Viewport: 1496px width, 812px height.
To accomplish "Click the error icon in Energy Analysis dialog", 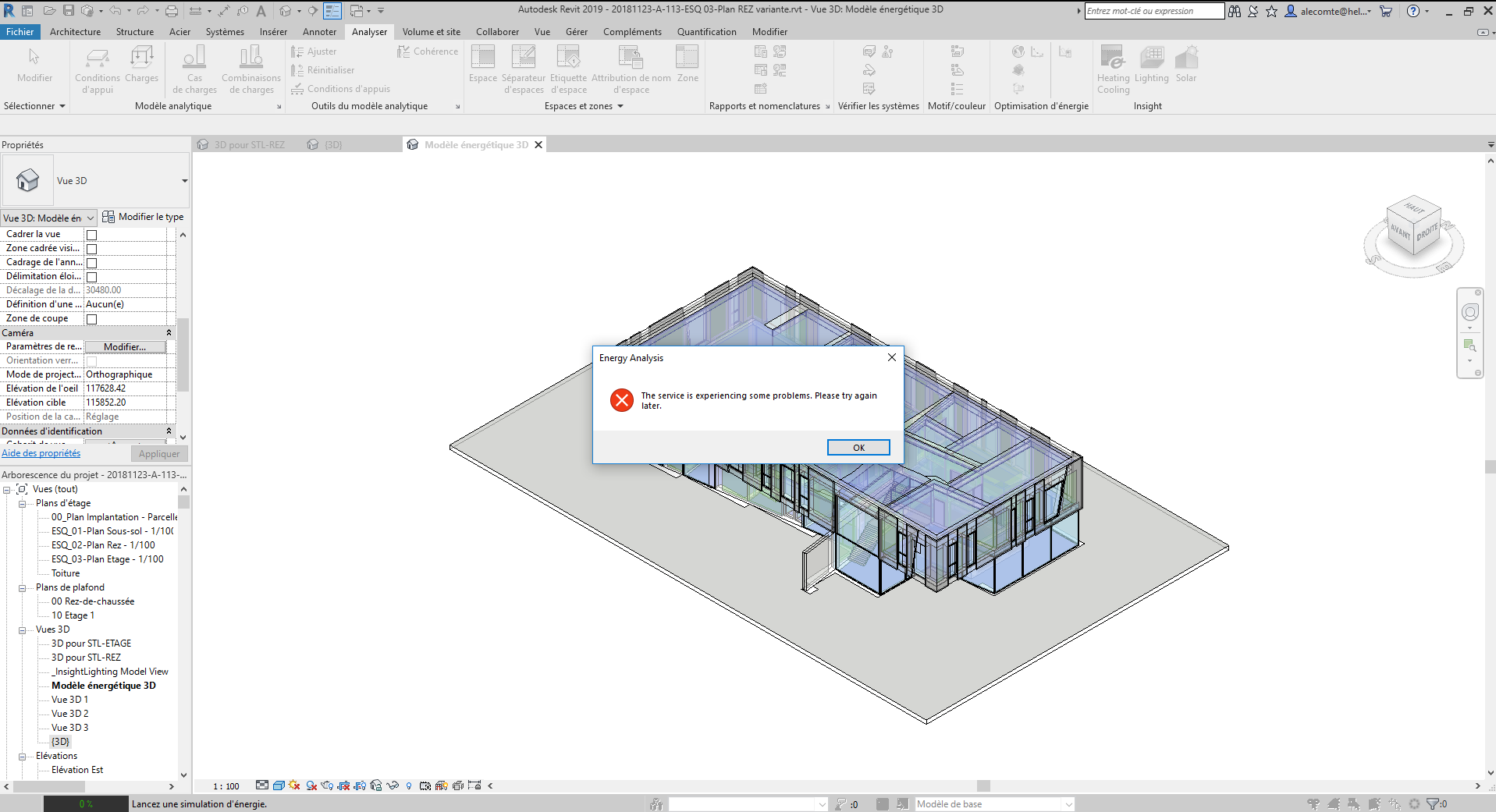I will pyautogui.click(x=622, y=400).
